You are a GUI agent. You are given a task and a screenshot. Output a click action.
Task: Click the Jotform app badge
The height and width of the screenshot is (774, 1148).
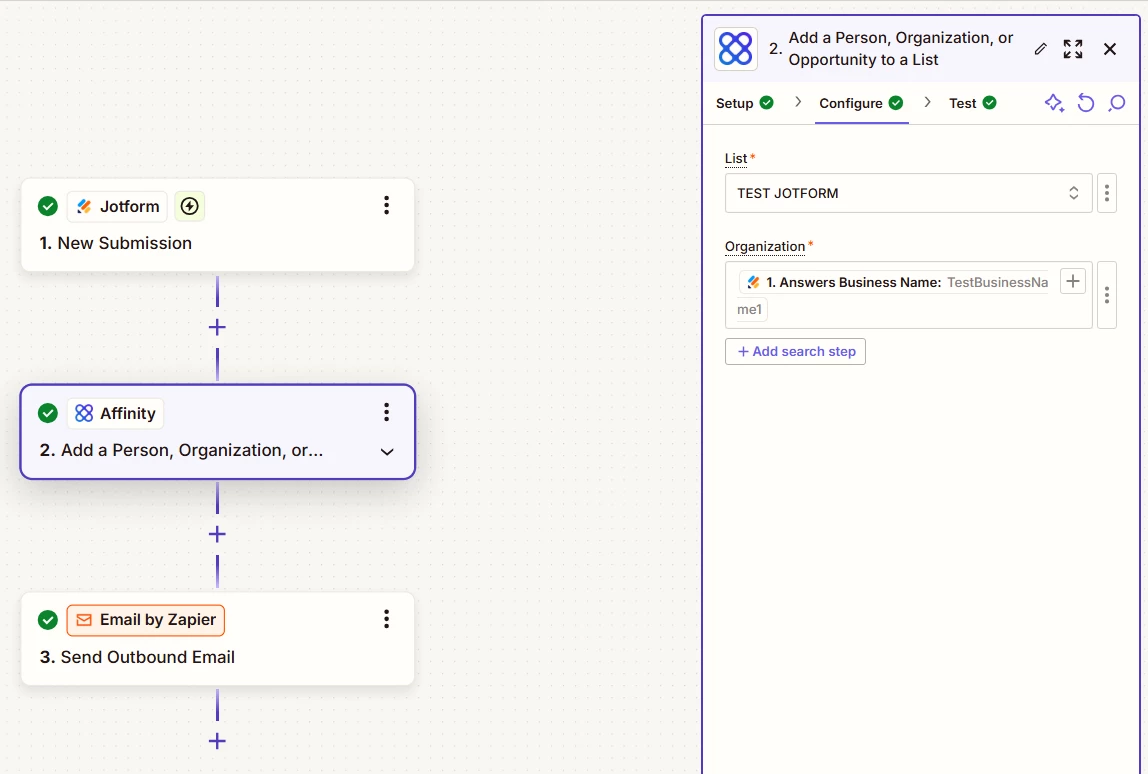pos(117,206)
